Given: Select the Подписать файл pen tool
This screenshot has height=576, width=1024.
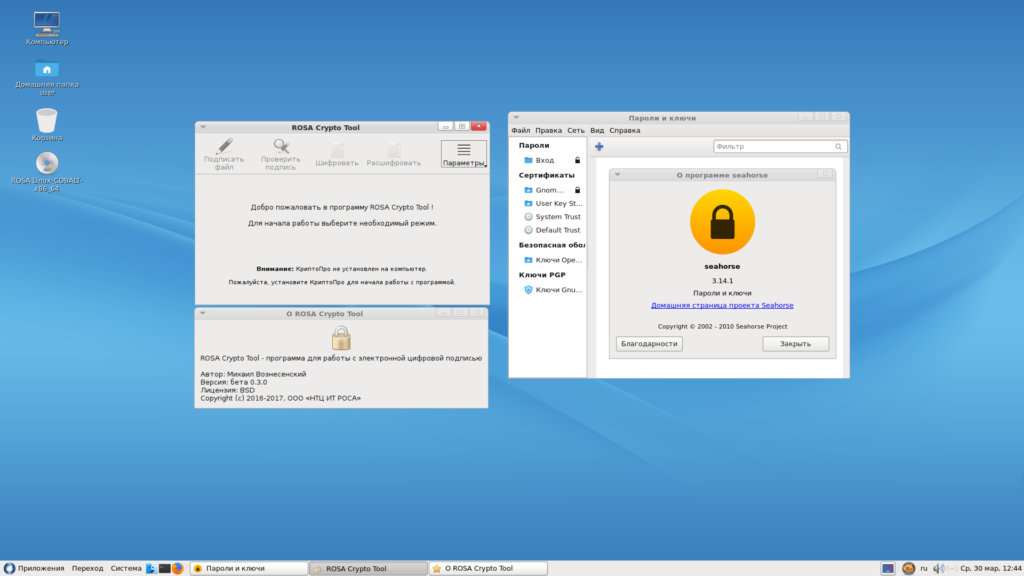Looking at the screenshot, I should pyautogui.click(x=223, y=154).
